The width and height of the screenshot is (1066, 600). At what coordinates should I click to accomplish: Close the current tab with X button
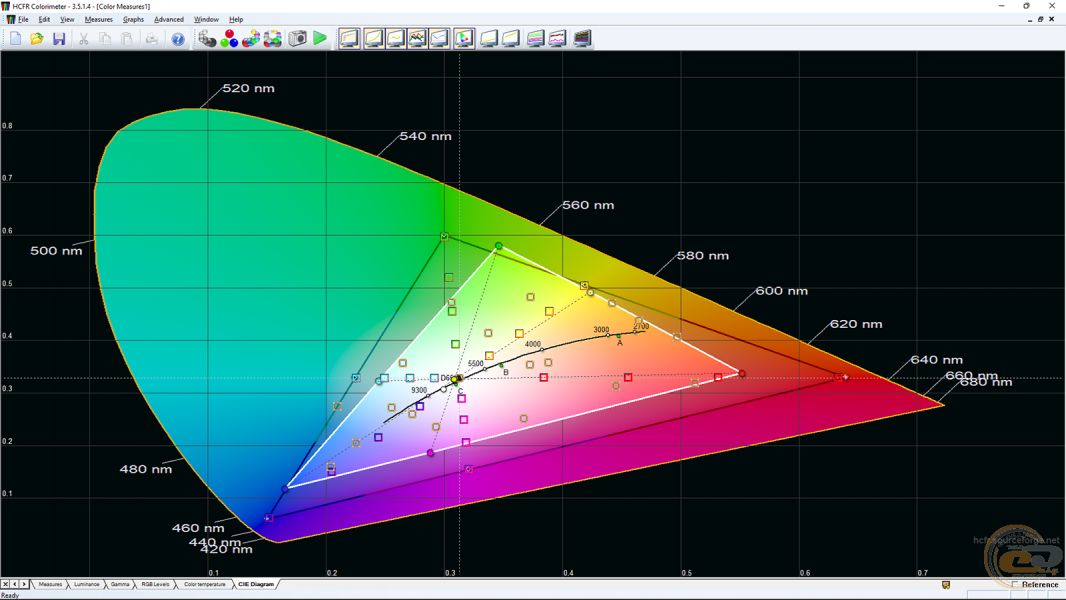[x=5, y=584]
